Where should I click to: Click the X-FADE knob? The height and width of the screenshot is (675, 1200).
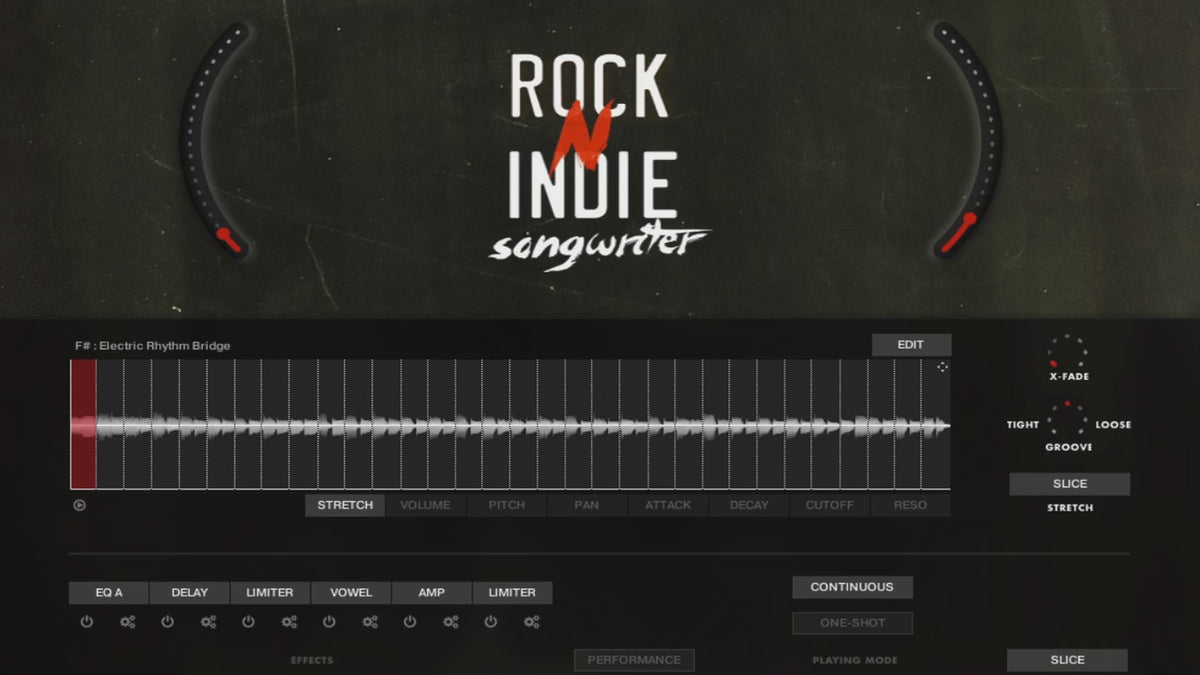pyautogui.click(x=1067, y=353)
